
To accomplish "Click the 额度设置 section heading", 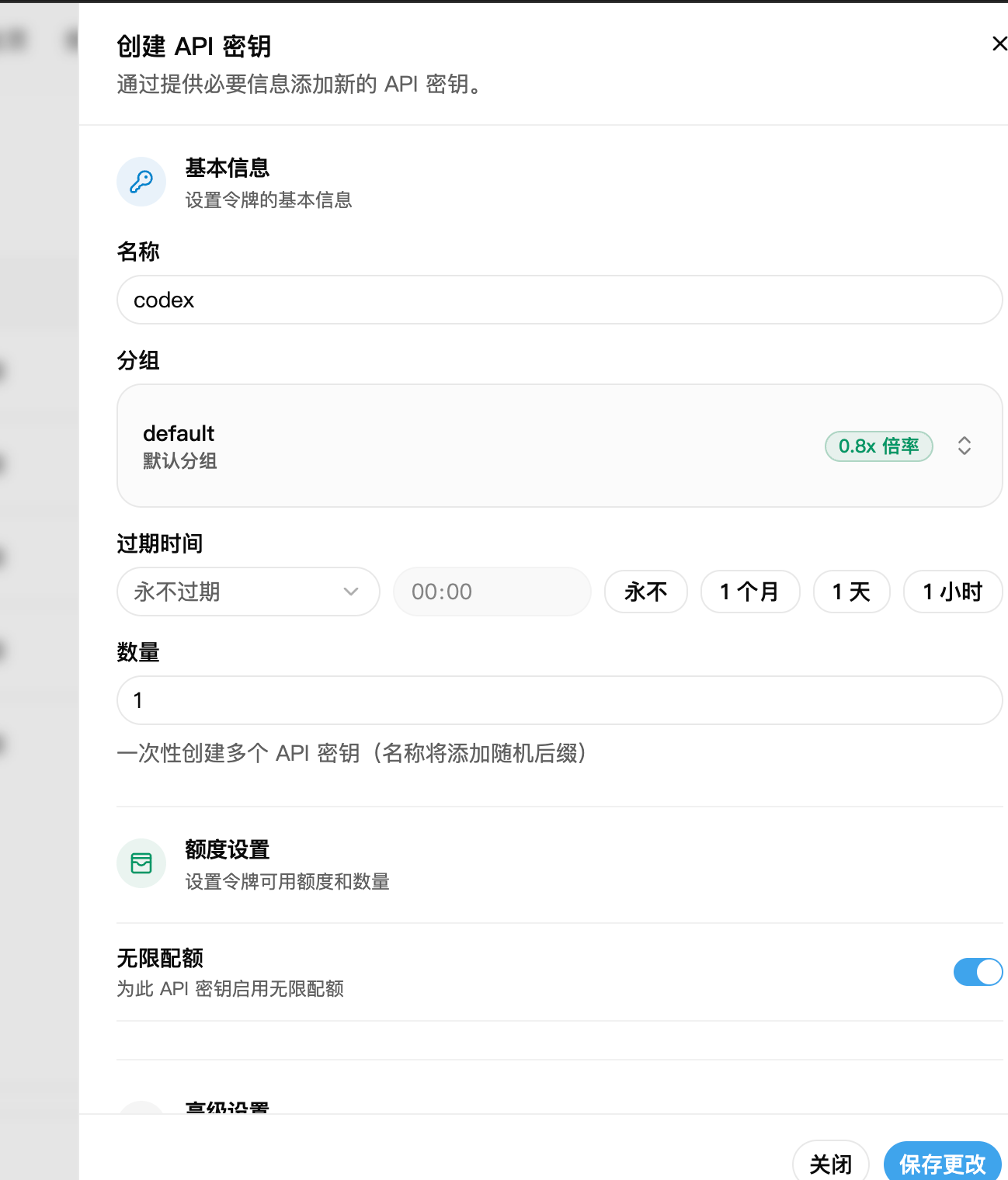I will pos(228,849).
